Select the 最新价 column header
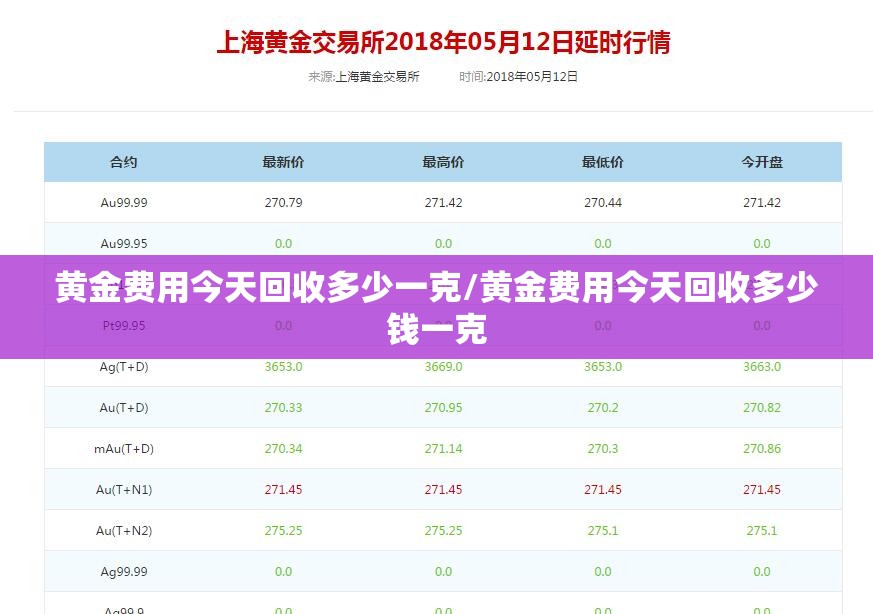 click(283, 162)
